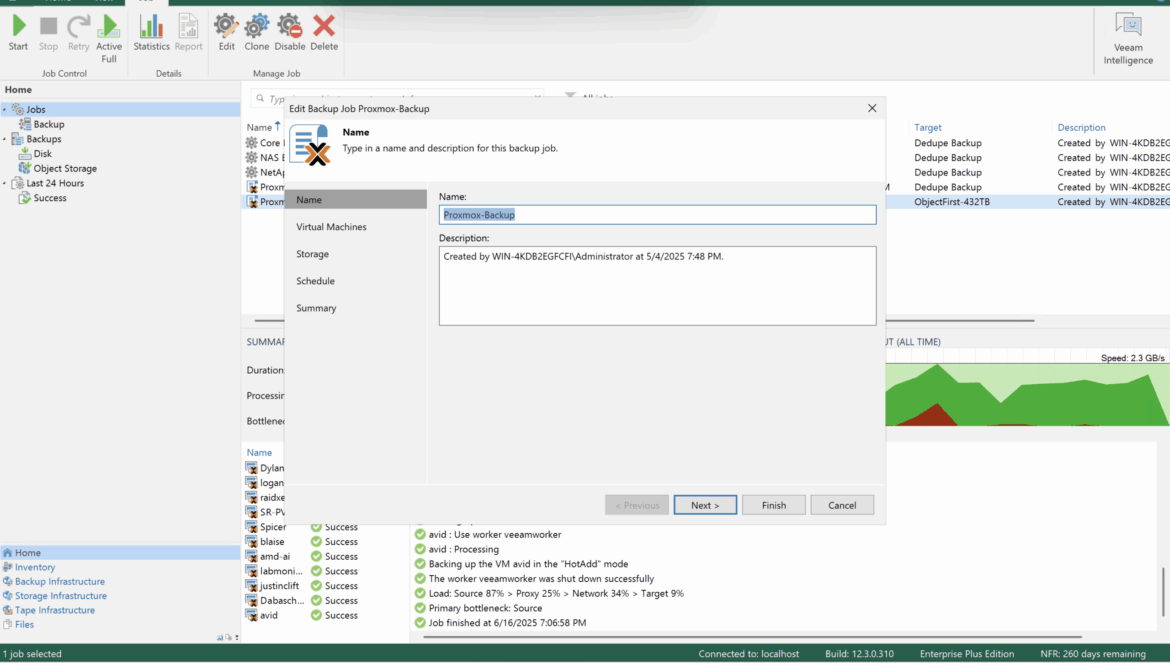This screenshot has height=663, width=1170.
Task: Sort jobs by Name column
Action: [x=260, y=128]
